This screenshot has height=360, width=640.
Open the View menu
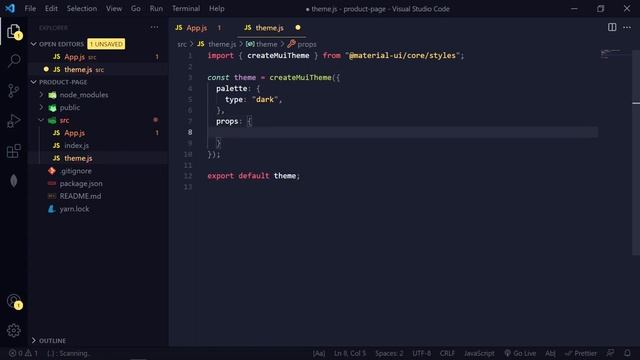pos(114,9)
